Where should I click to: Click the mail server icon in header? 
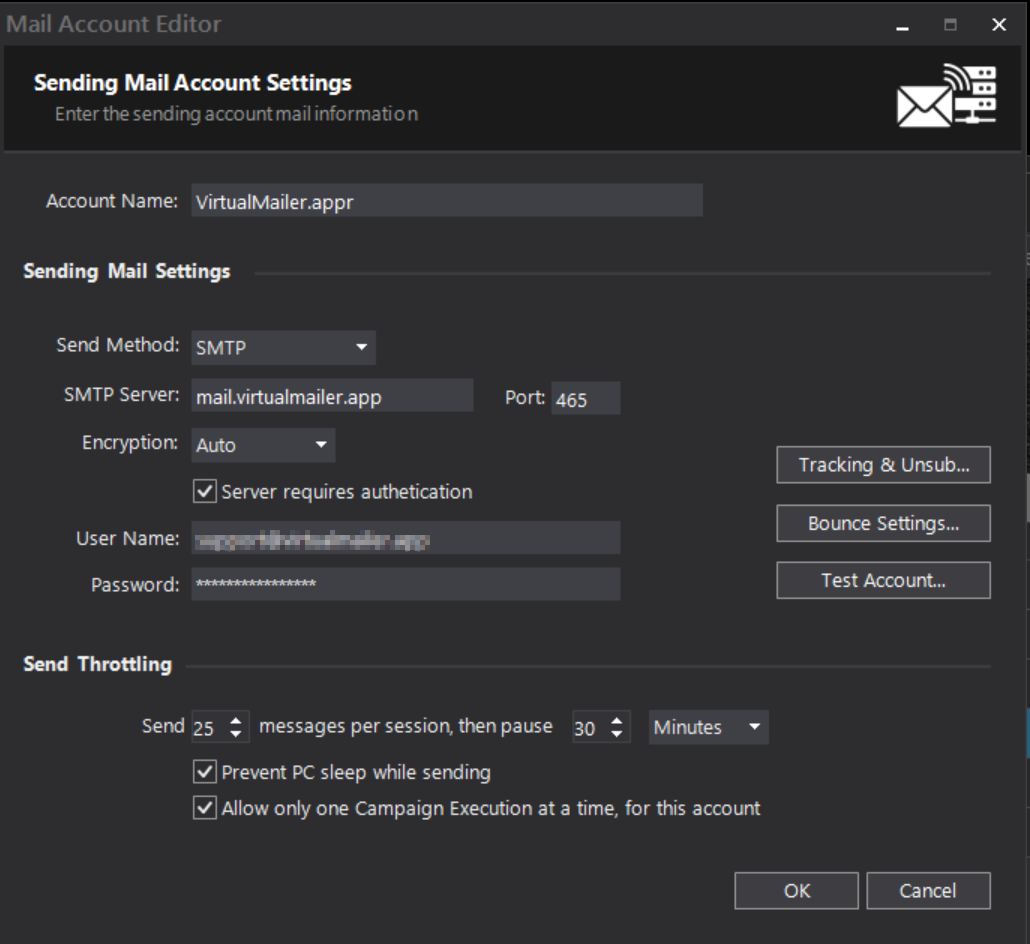(x=946, y=95)
